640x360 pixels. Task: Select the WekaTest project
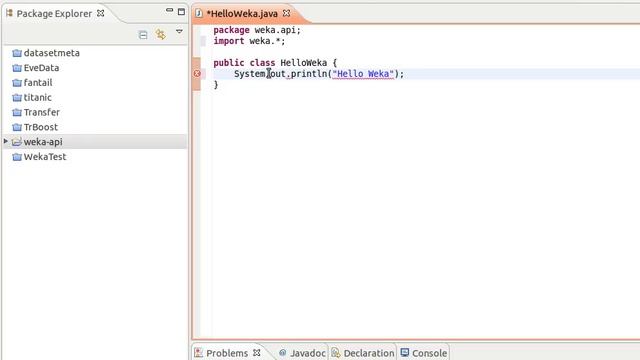[45, 157]
